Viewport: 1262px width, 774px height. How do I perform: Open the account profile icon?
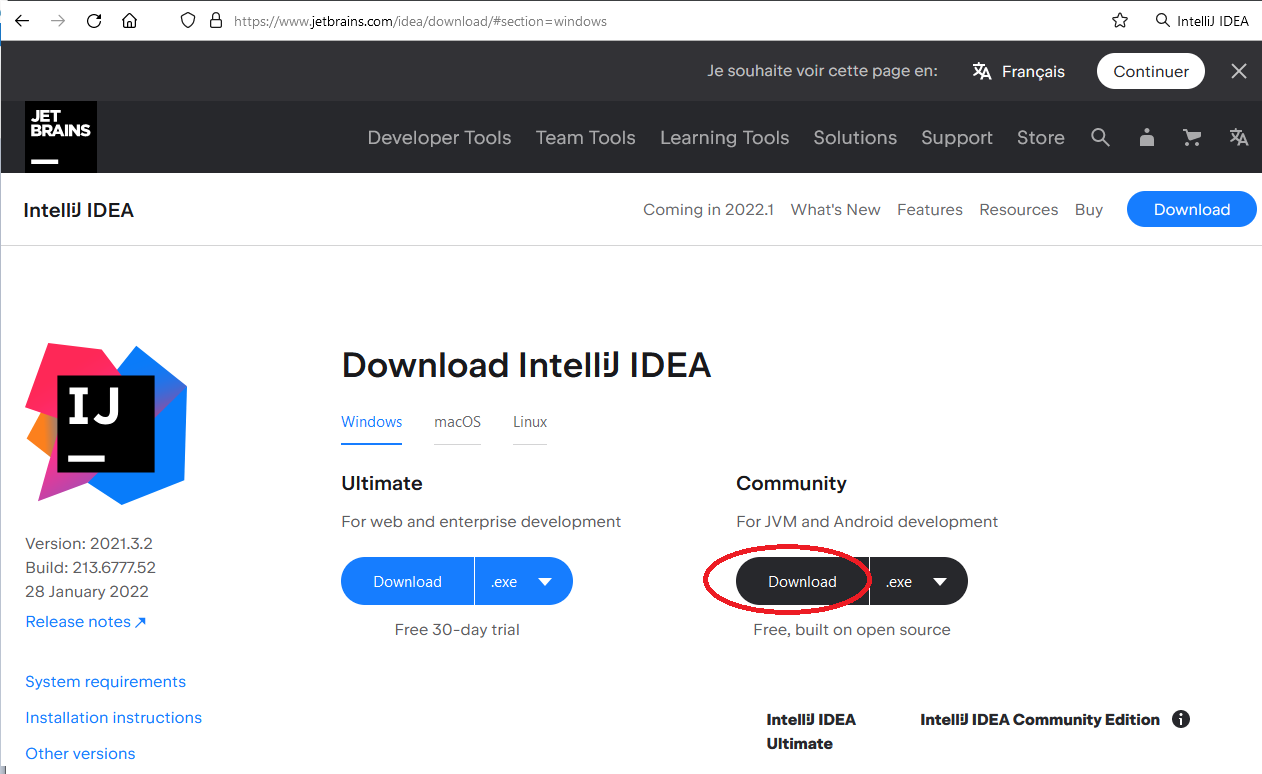pos(1147,138)
